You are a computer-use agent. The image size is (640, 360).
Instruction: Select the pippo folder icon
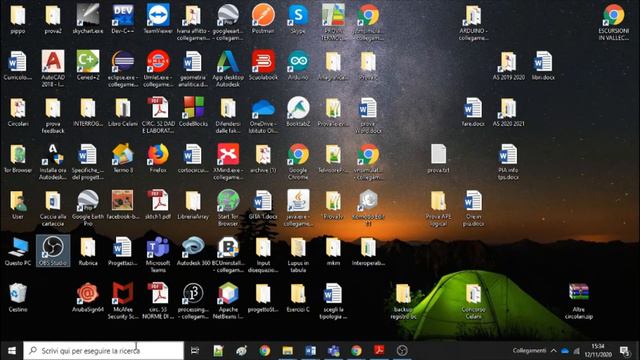click(18, 19)
